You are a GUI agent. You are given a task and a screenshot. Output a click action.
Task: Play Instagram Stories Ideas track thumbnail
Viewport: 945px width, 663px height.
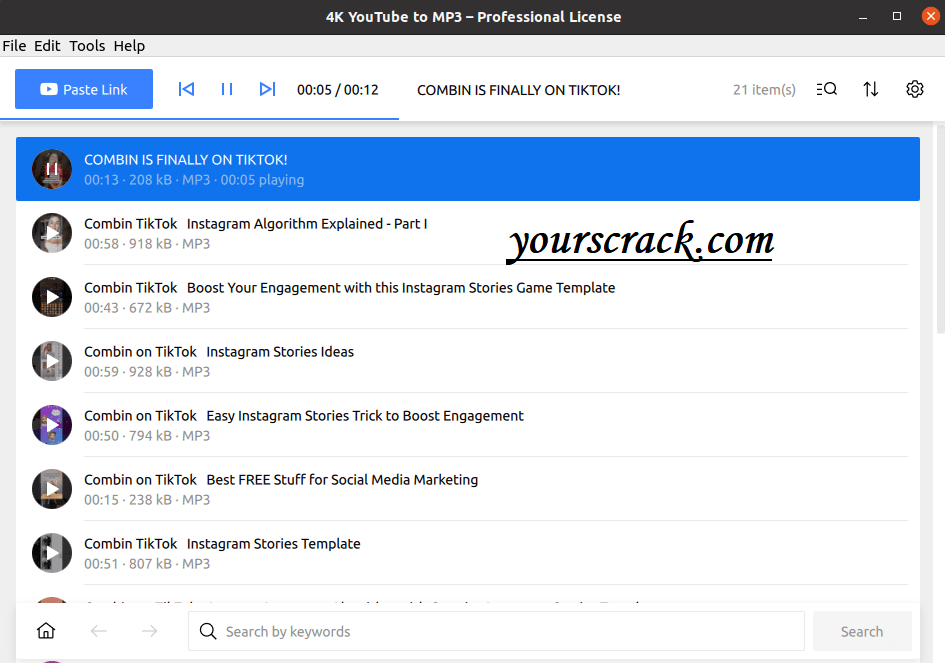(52, 361)
